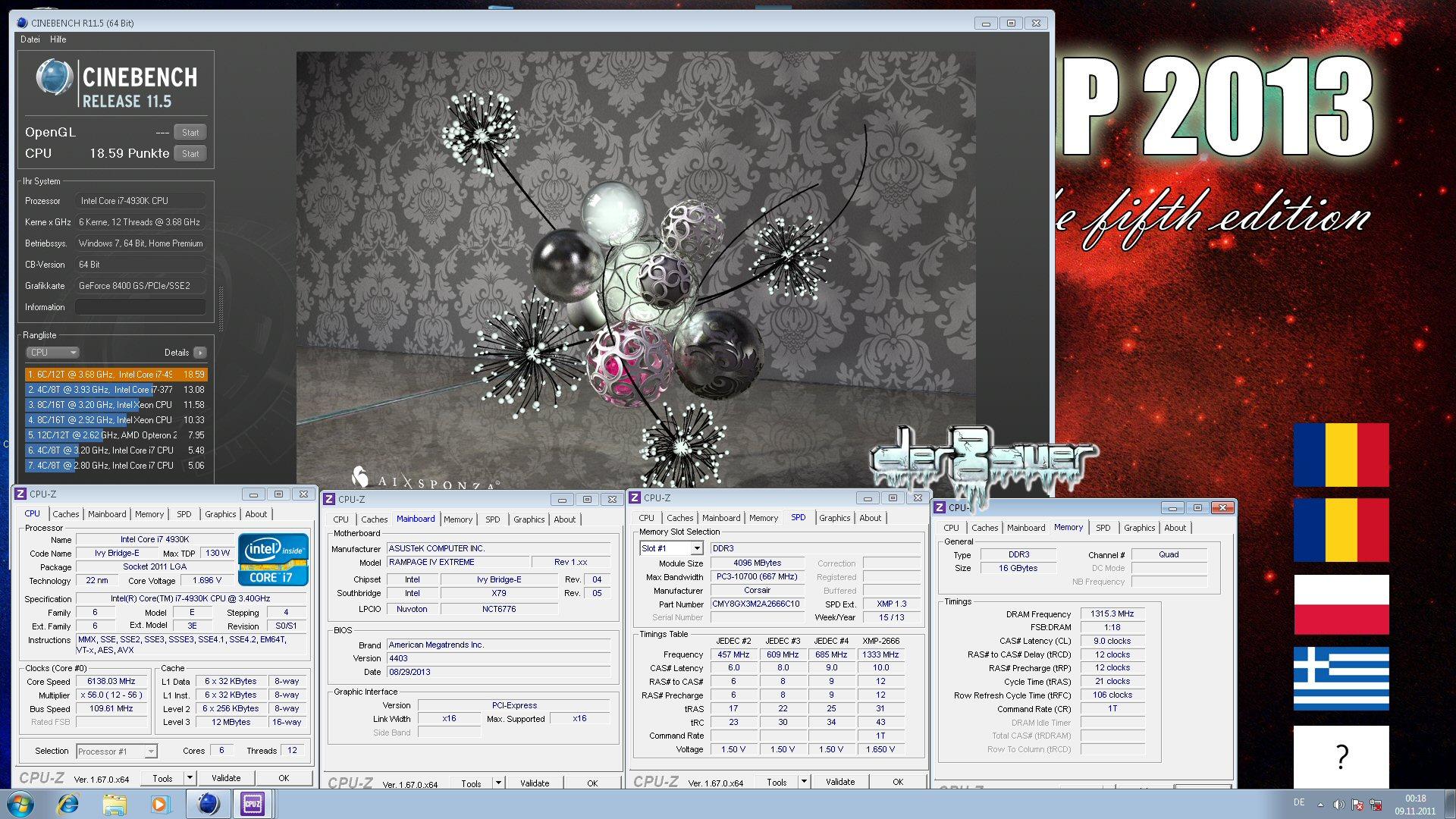
Task: Click Validate in first CPU-Z window
Action: (226, 778)
